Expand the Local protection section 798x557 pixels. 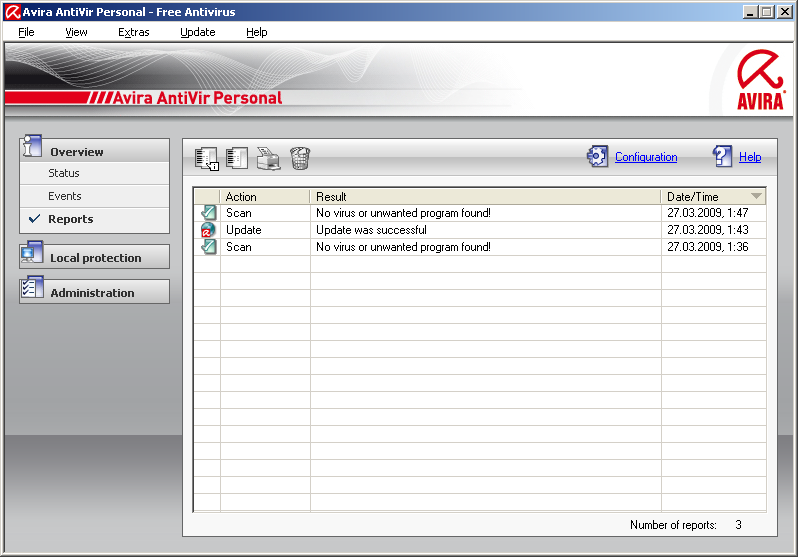point(95,257)
